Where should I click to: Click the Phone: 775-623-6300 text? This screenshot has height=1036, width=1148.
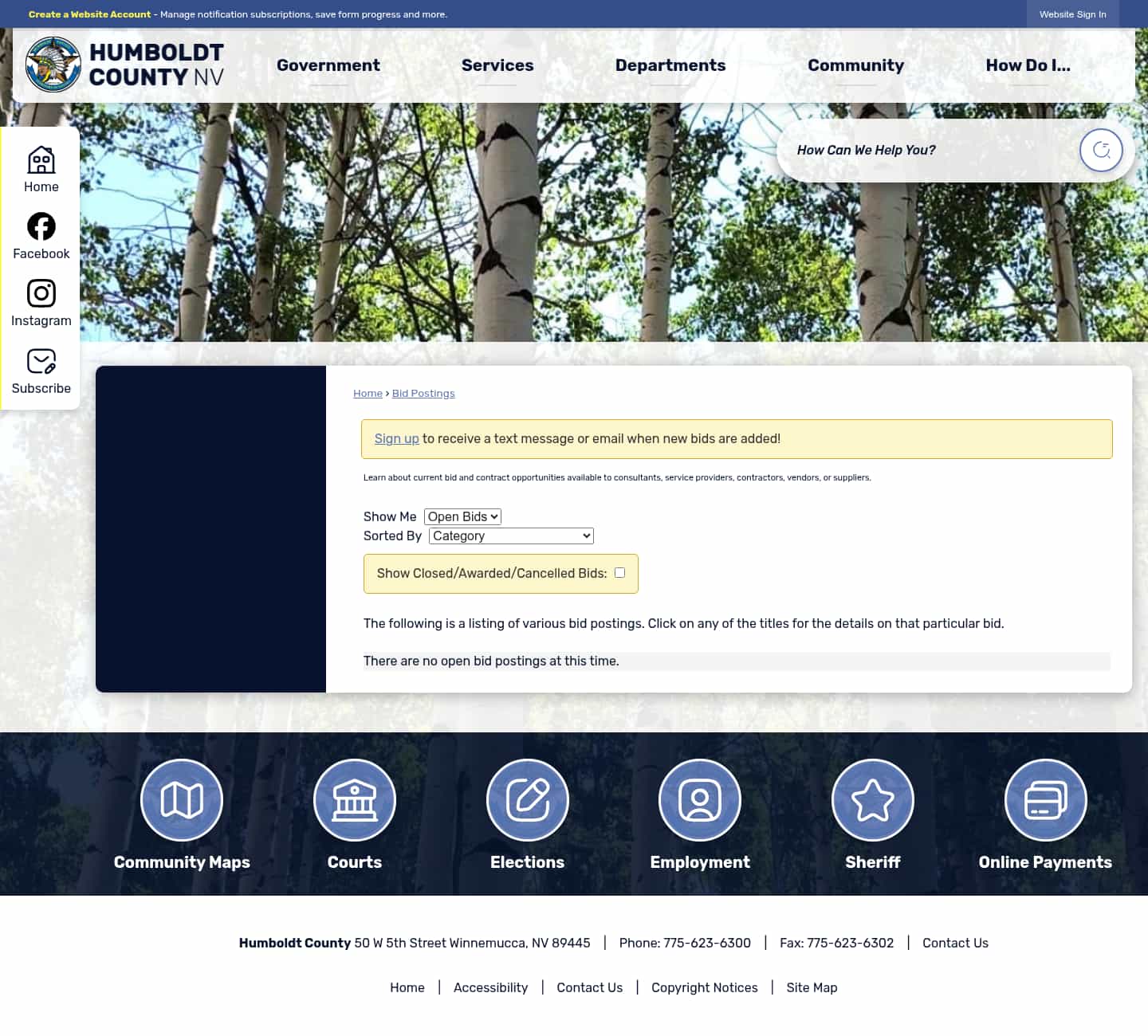pos(685,943)
